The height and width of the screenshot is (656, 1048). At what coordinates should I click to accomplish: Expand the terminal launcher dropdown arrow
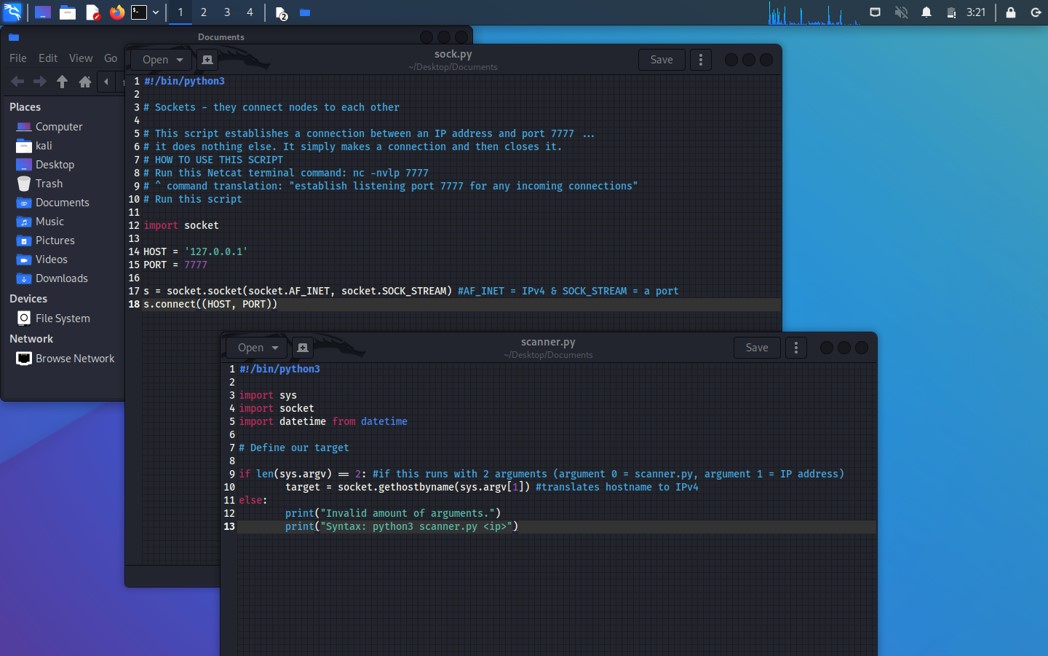156,12
